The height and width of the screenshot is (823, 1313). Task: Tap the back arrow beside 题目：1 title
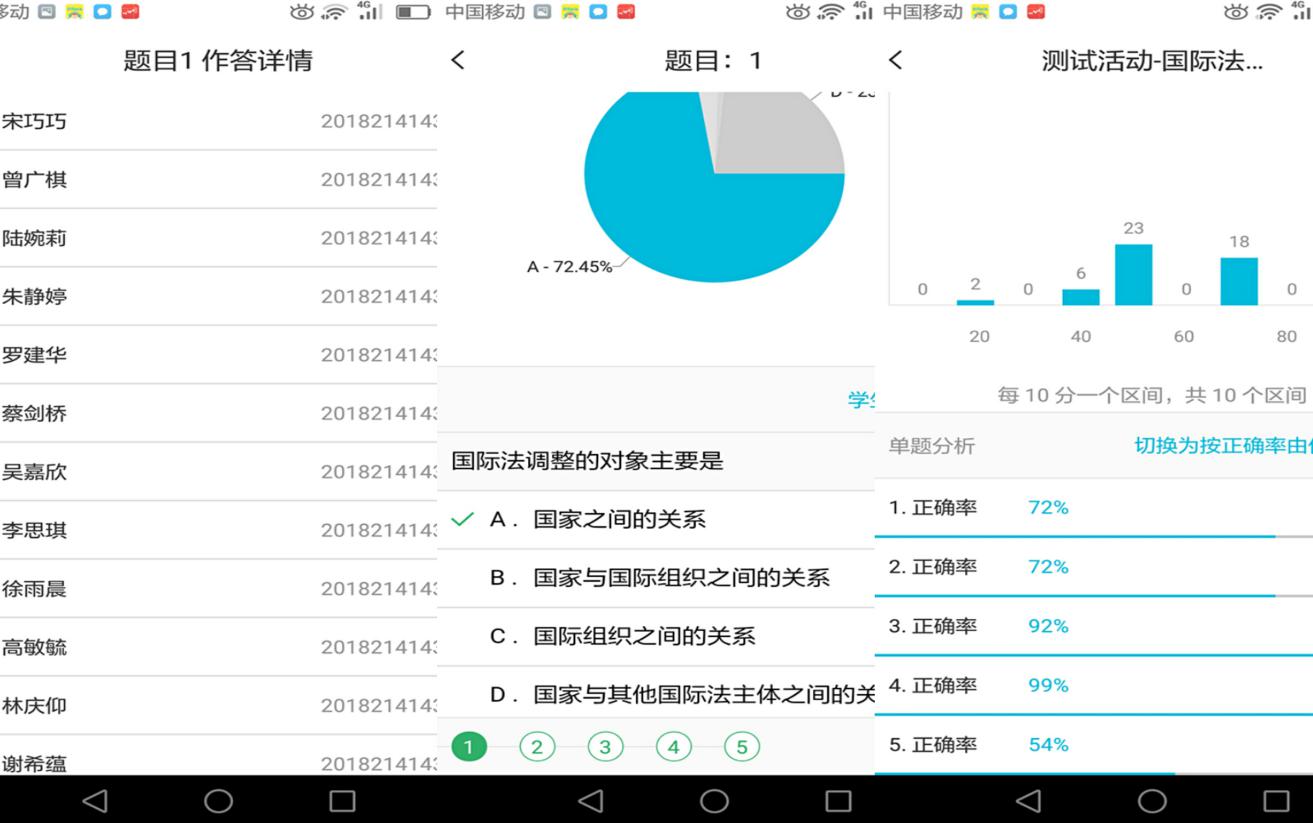click(458, 60)
